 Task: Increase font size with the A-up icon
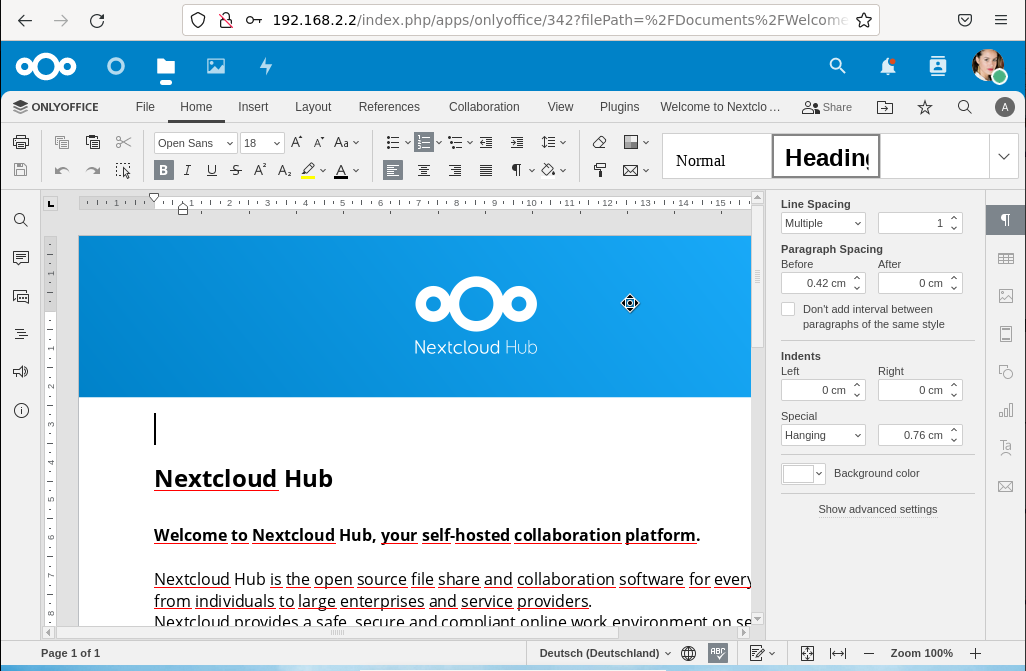(x=296, y=142)
